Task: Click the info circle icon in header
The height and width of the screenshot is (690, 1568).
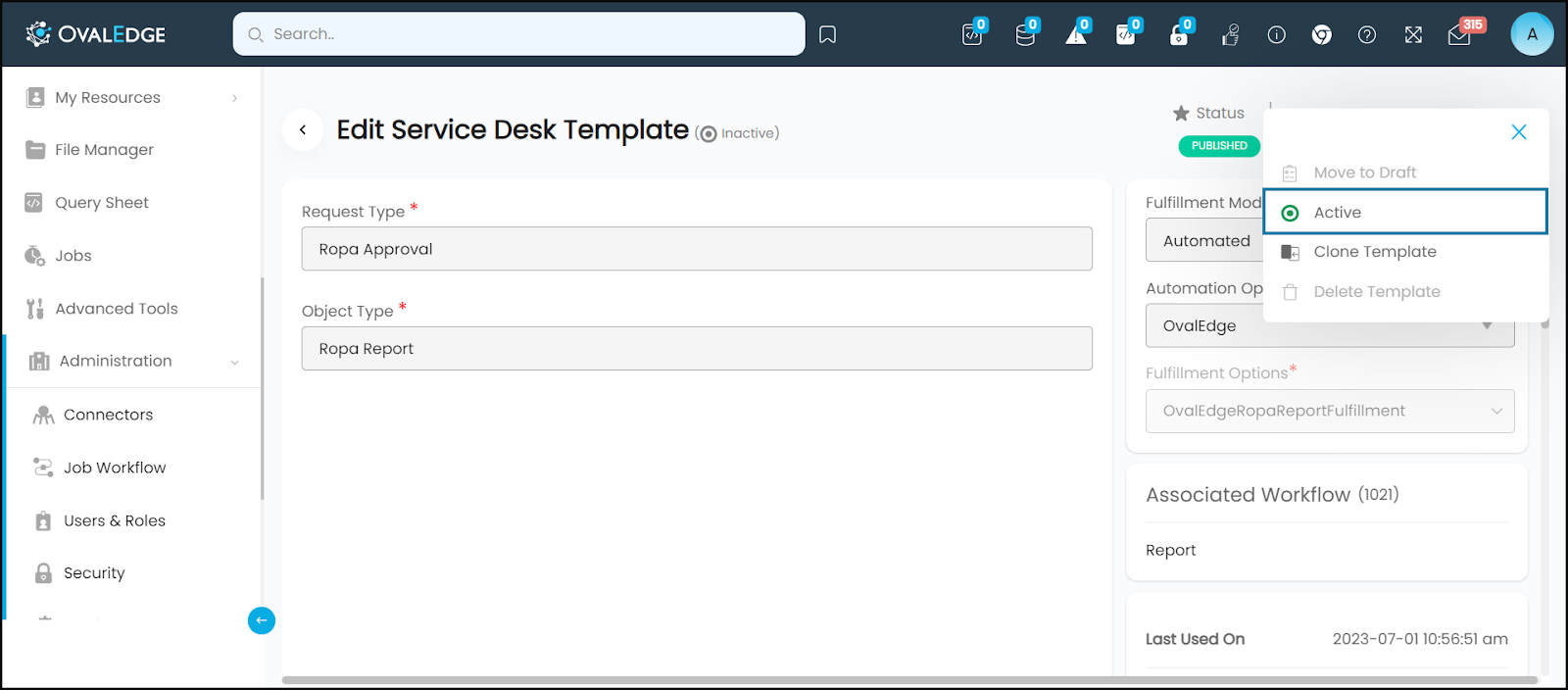Action: tap(1276, 35)
